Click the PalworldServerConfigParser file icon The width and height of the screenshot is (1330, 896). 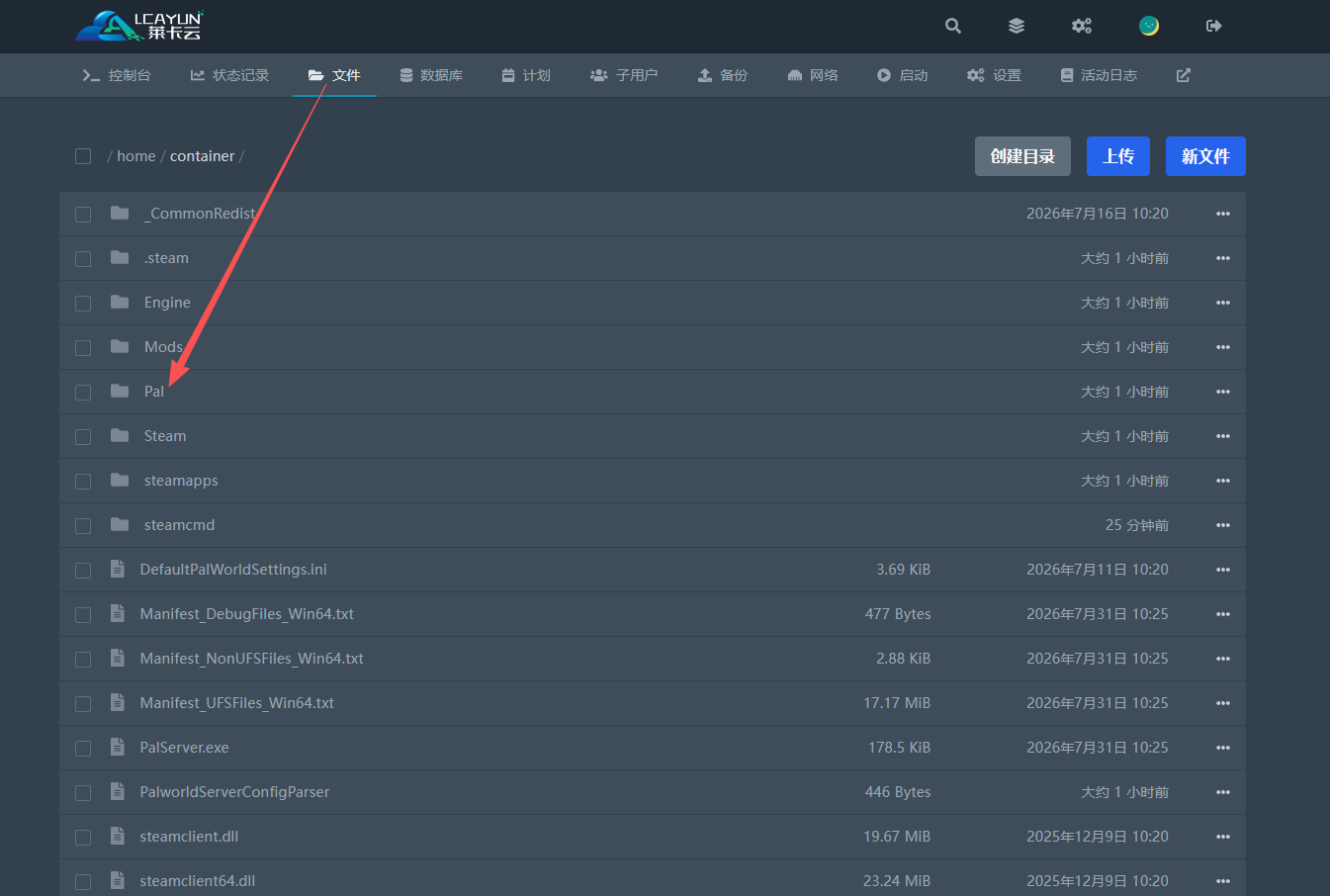[118, 791]
